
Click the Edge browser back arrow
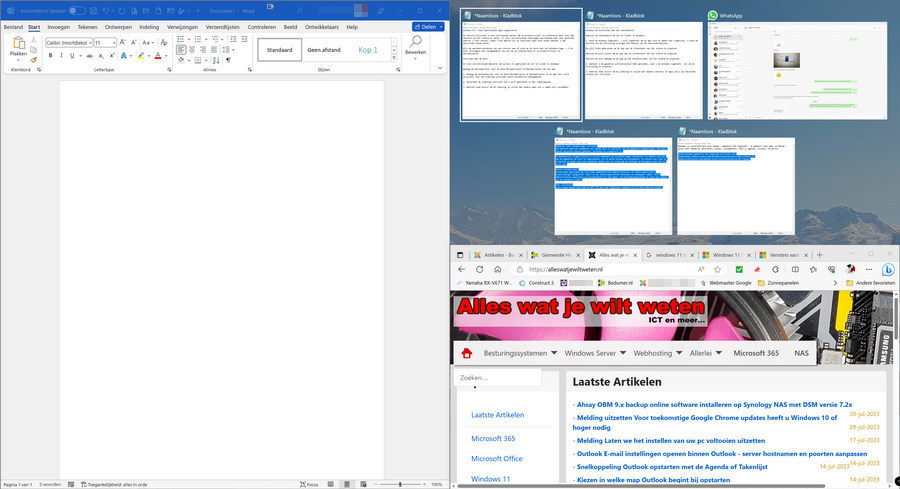[462, 269]
